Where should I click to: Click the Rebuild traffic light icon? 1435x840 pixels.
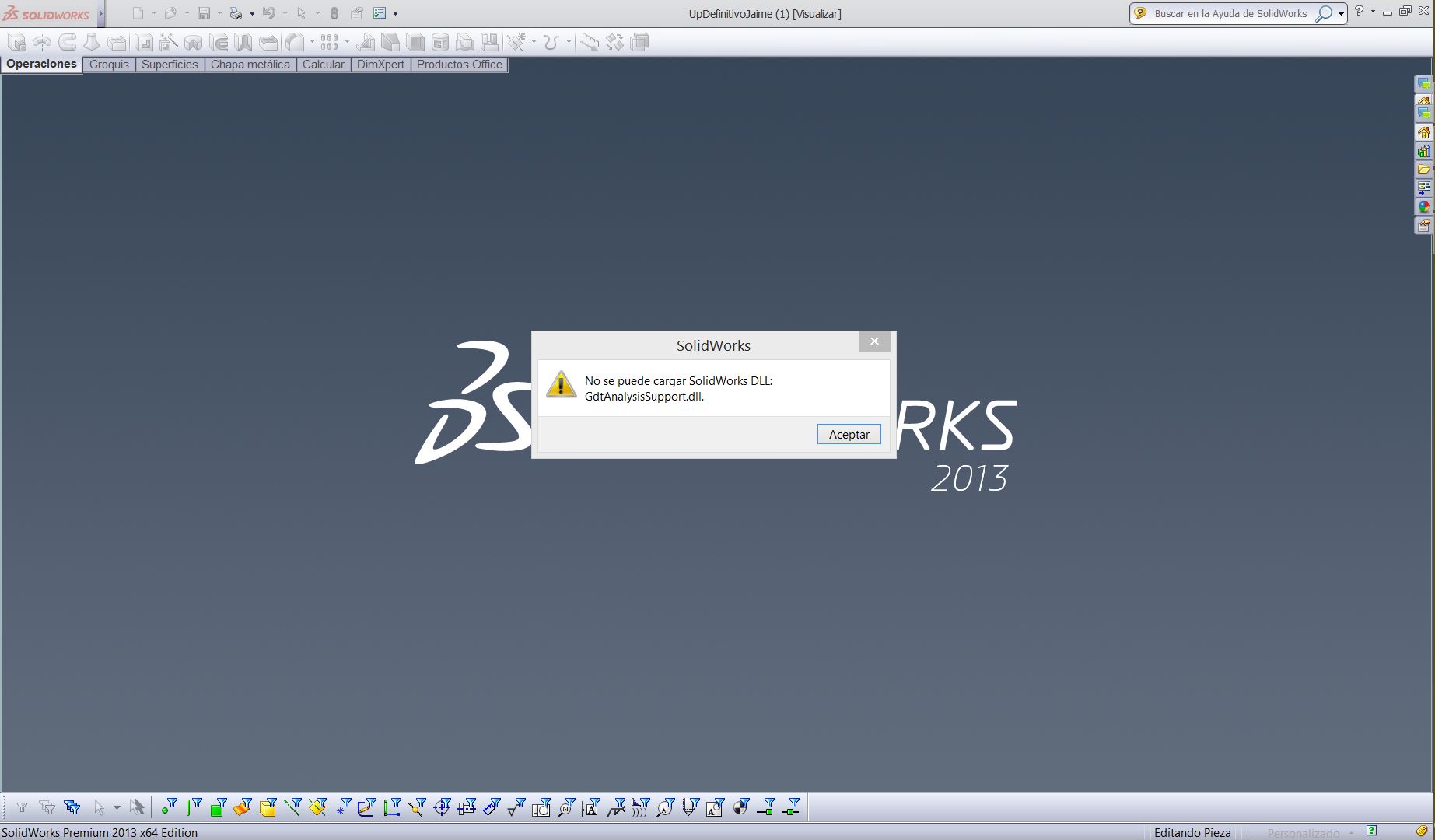click(x=334, y=13)
